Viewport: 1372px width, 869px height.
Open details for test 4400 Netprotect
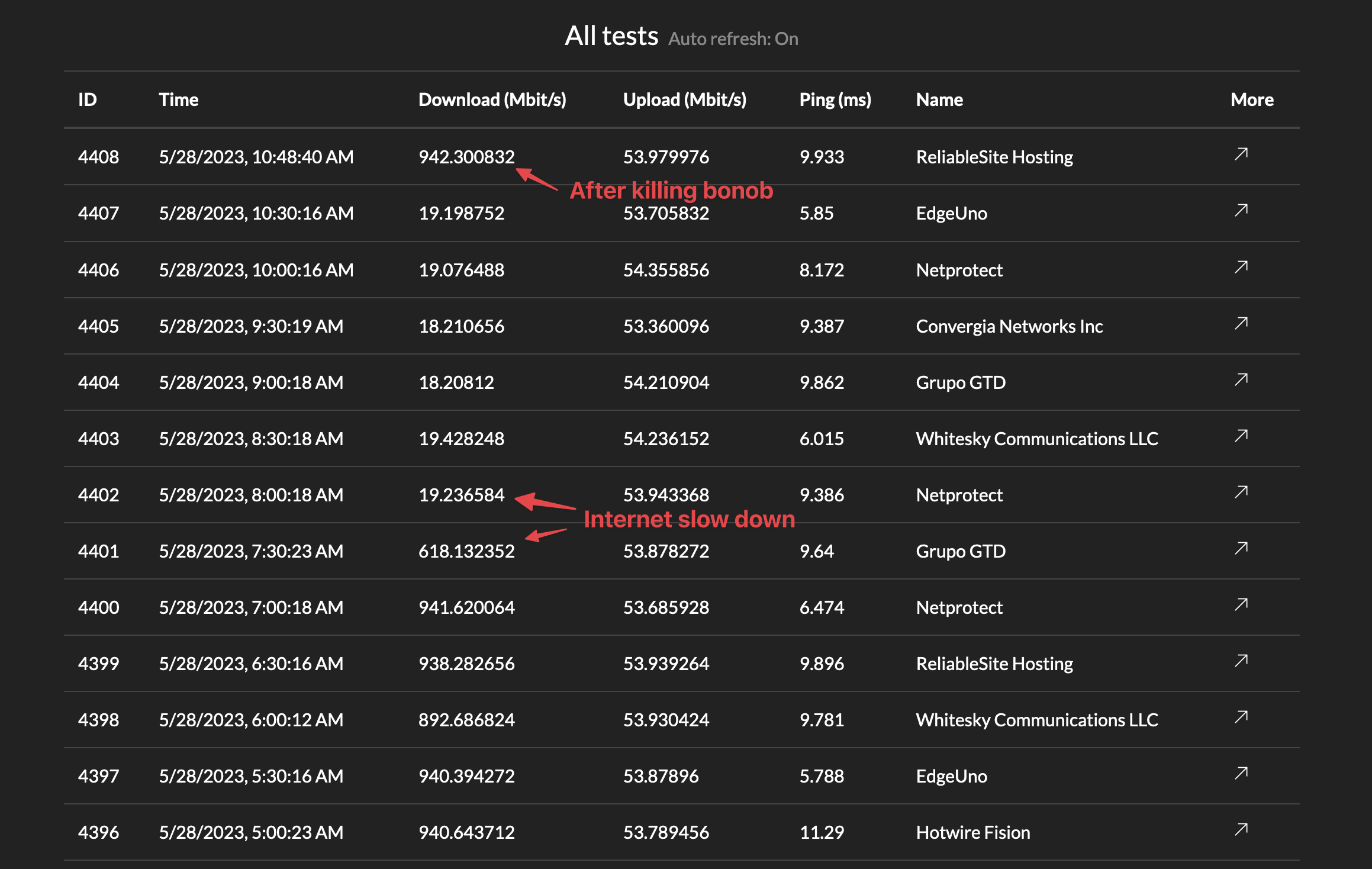click(1240, 604)
